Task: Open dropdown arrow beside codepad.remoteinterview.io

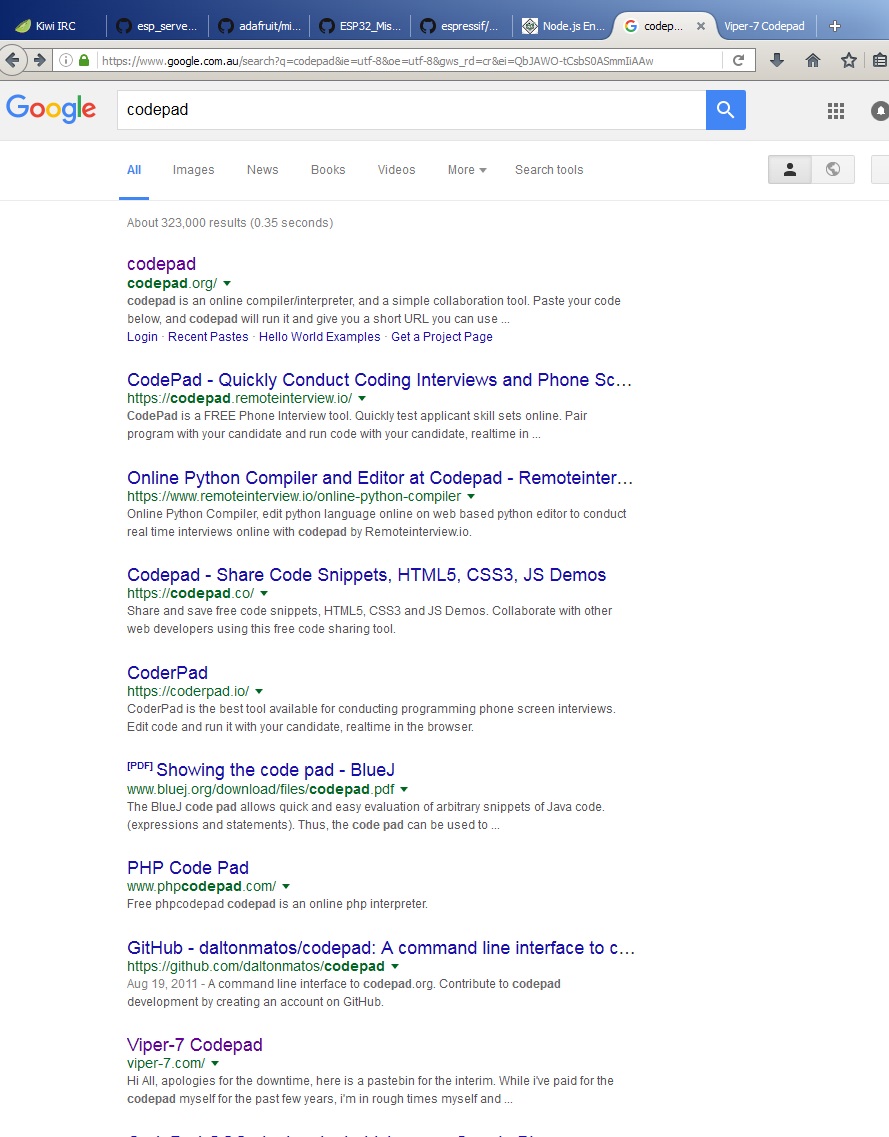Action: coord(362,398)
